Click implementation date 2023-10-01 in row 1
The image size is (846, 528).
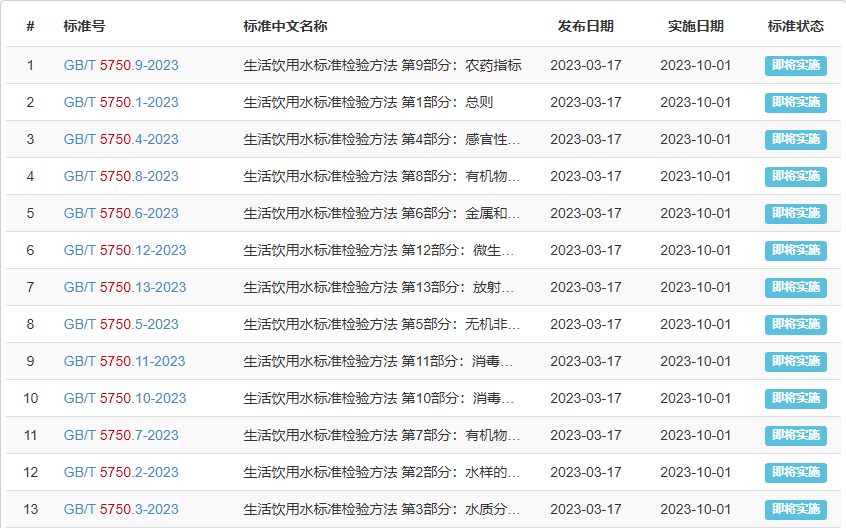695,65
